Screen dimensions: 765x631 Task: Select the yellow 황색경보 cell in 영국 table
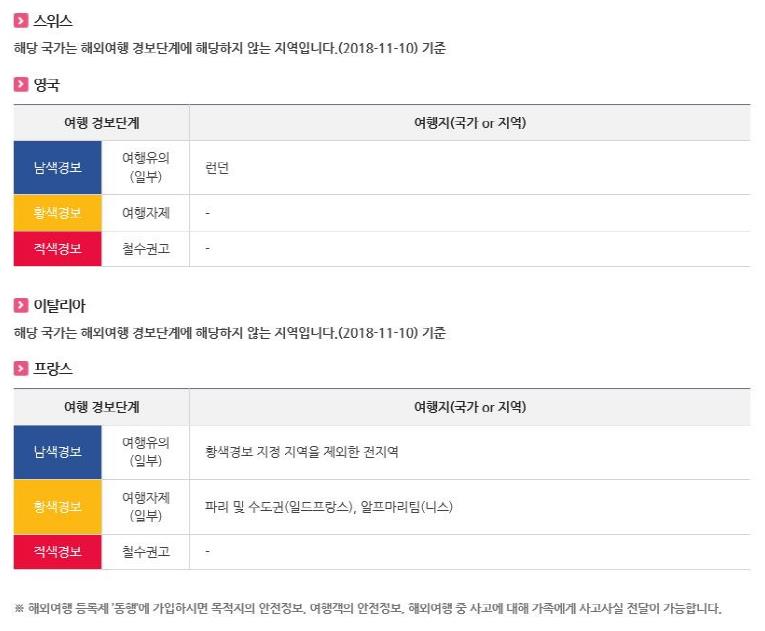click(57, 213)
